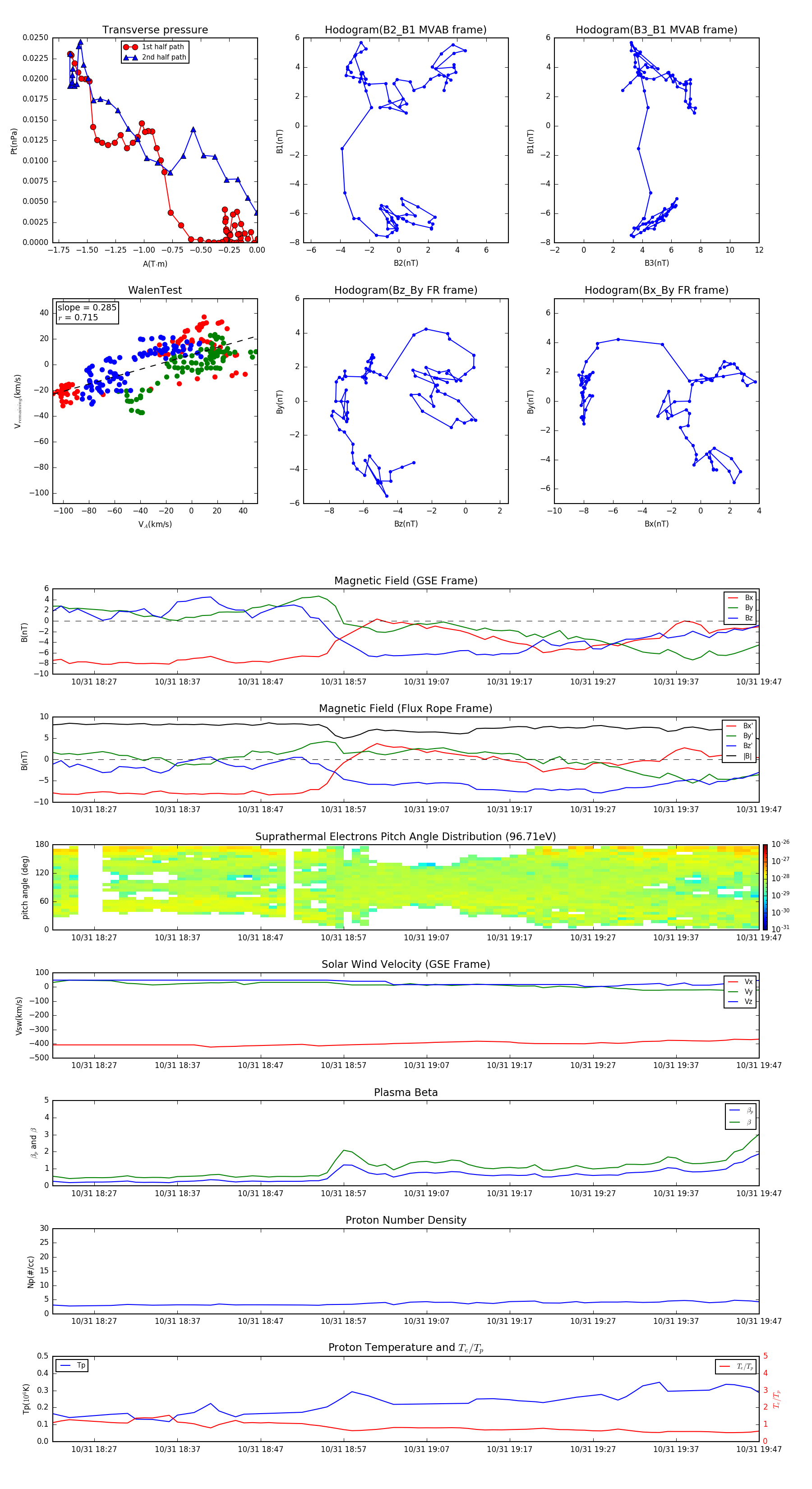Screen dimensions: 812x1489
Task: Click the 'Tp(10^6K)' y-axis label
Action: click(26, 1399)
